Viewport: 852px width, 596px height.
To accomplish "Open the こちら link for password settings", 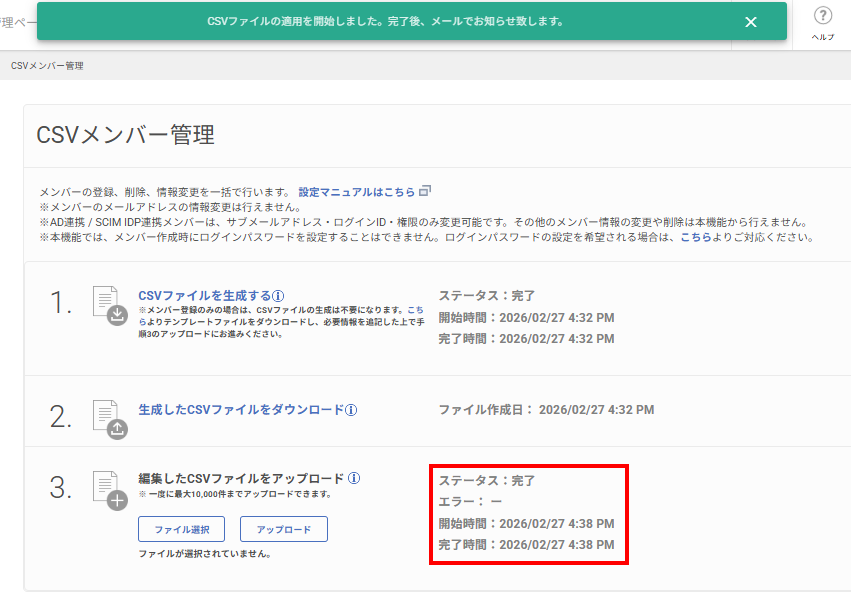I will pos(696,237).
